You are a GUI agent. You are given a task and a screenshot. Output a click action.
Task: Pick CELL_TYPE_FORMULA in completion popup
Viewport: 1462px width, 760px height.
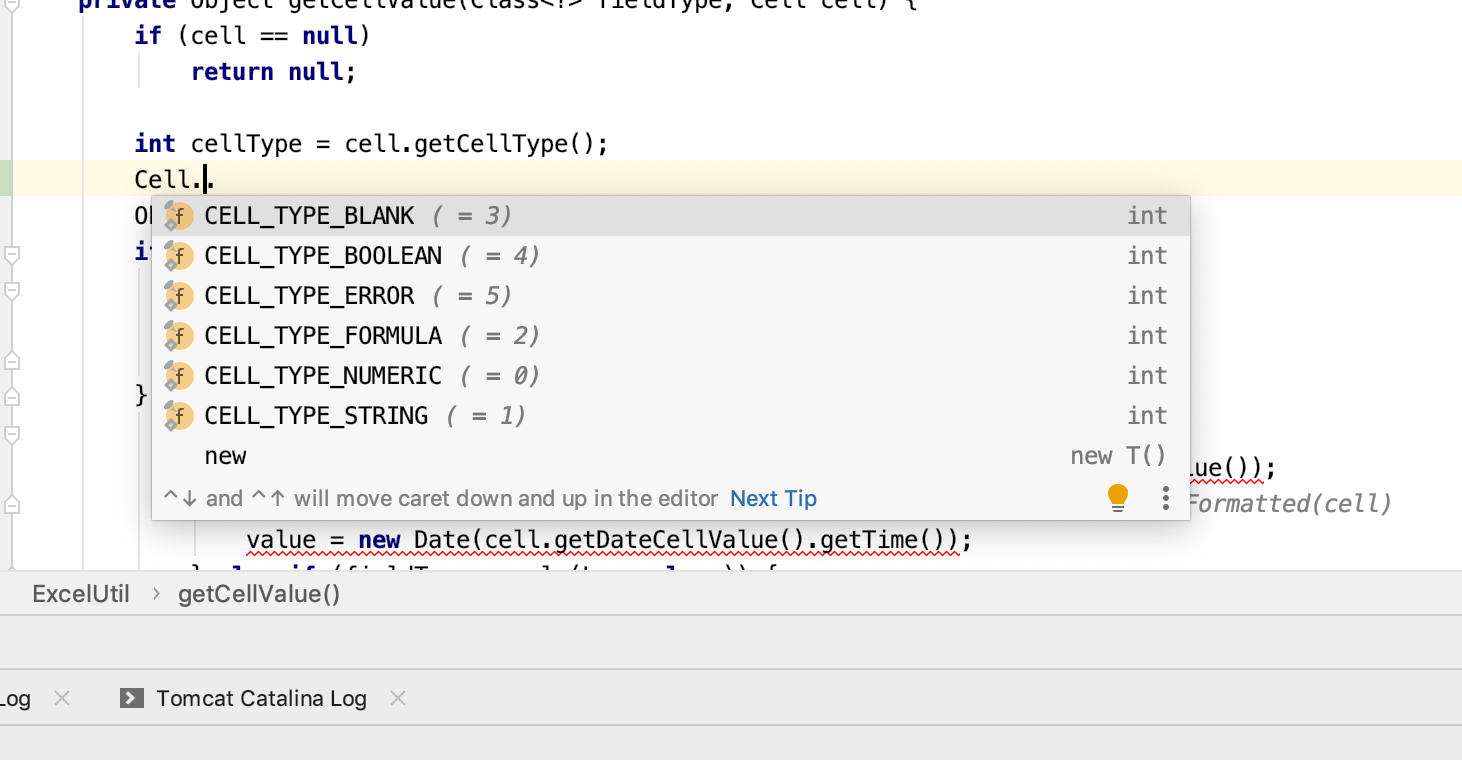tap(670, 336)
